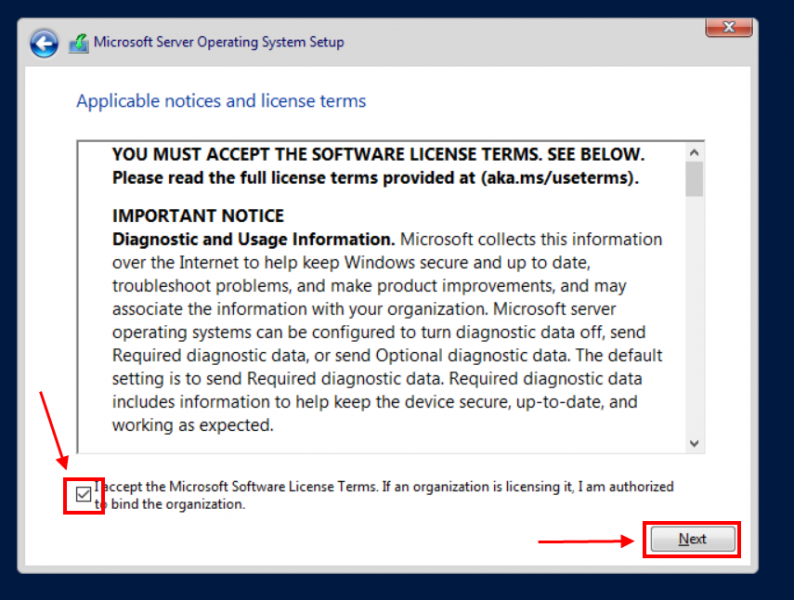Click the 'to bind the organization.' line of the label
794x600 pixels.
point(170,504)
